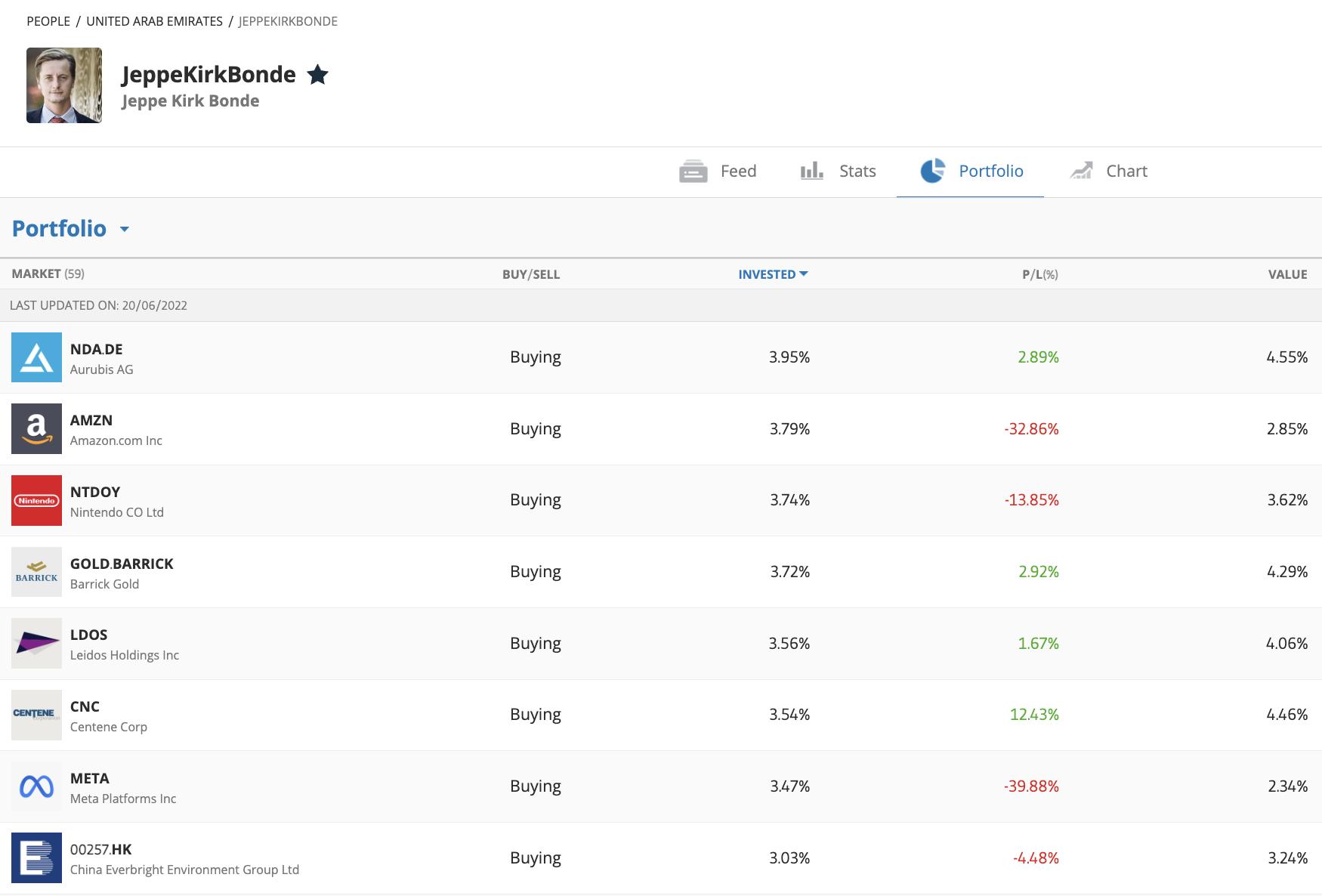Click the VALUE column header

[1287, 274]
